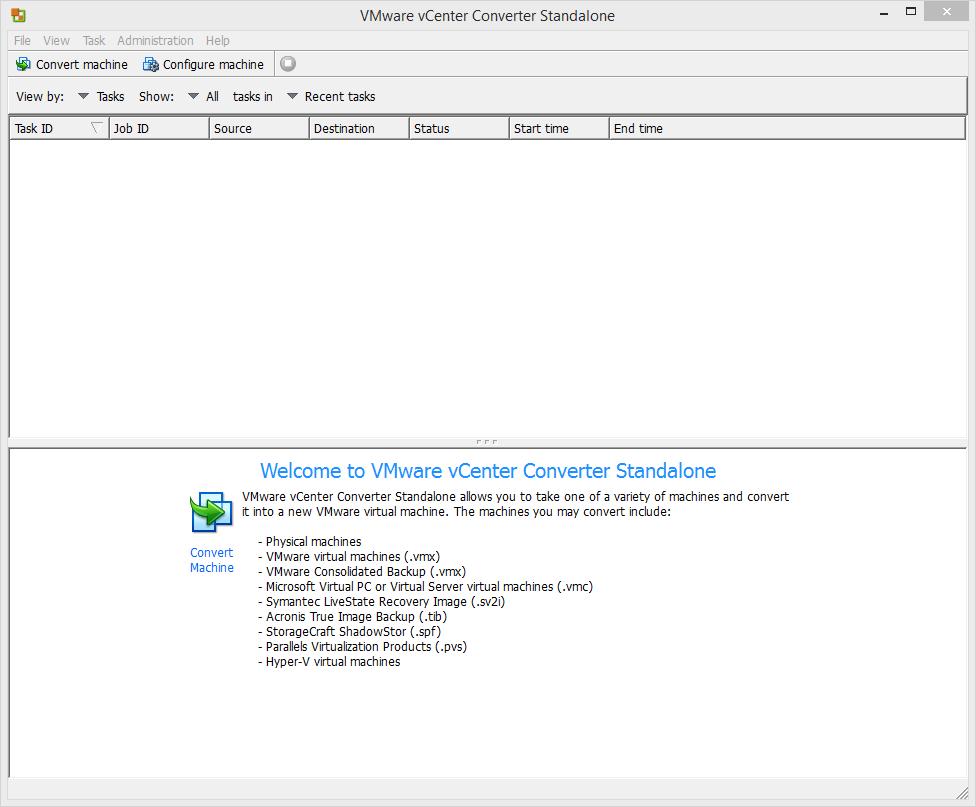
Task: Close the VMware vCenter Converter window
Action: click(x=946, y=11)
